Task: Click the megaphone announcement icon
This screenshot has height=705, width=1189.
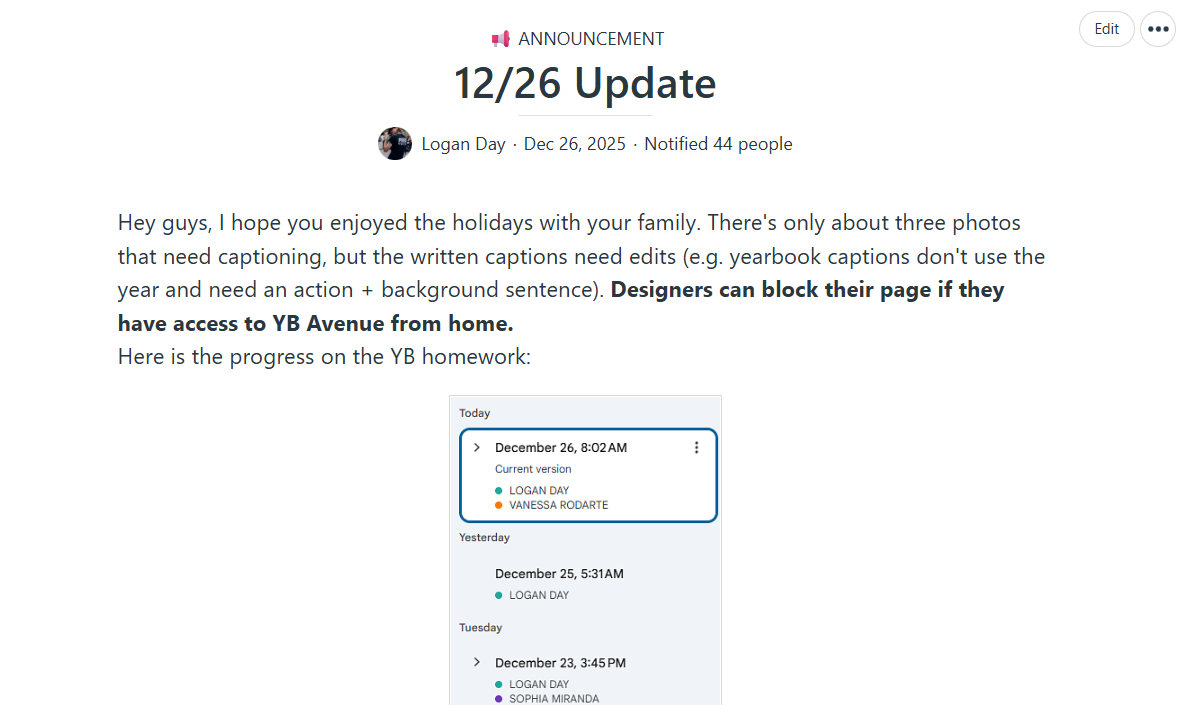Action: click(501, 39)
